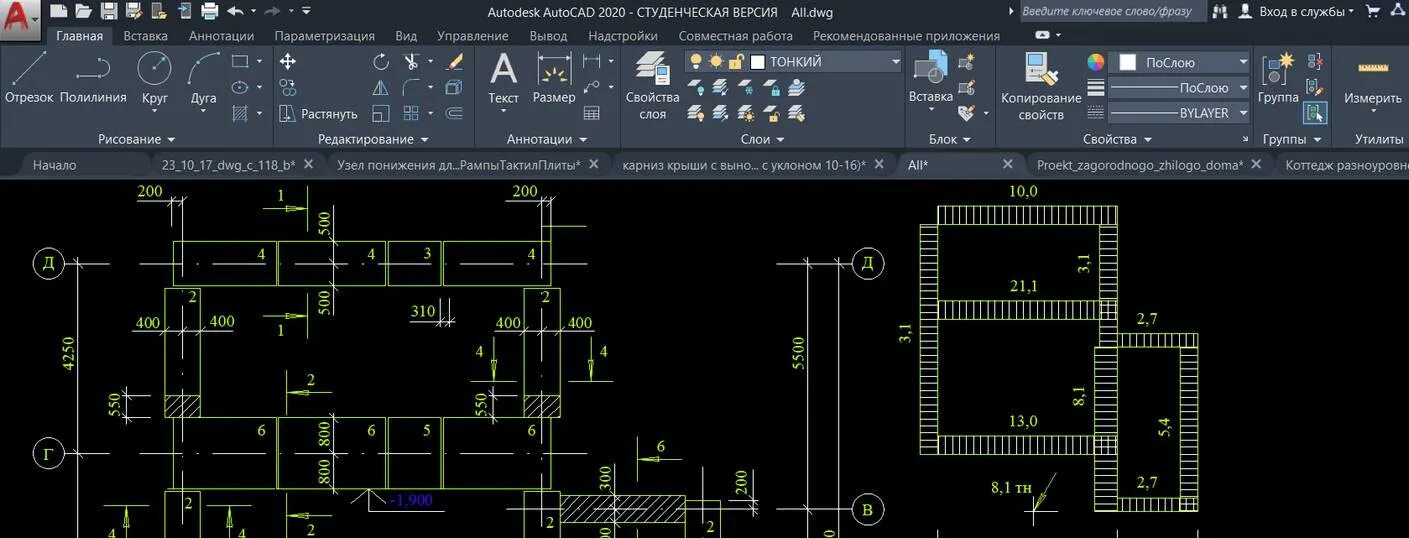Expand the Блок panel
Image resolution: width=1409 pixels, height=538 pixels.
coord(950,139)
